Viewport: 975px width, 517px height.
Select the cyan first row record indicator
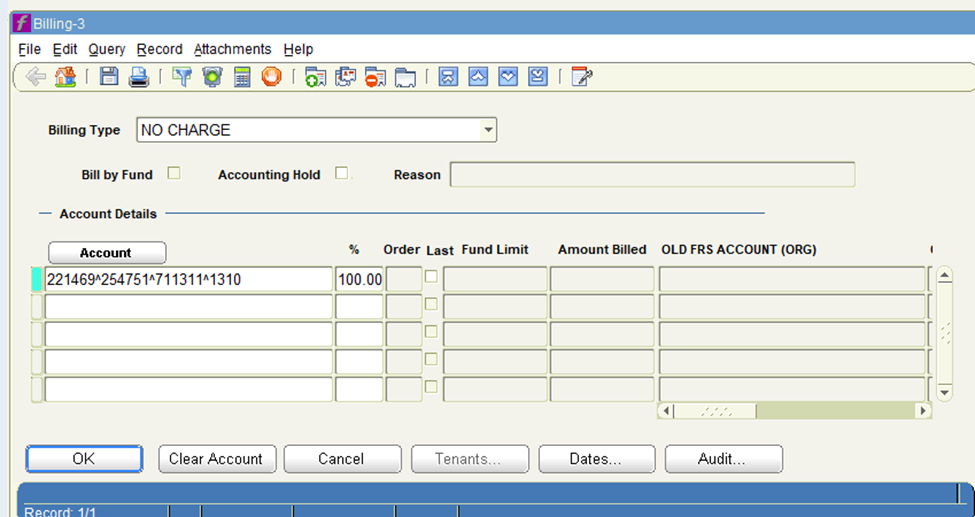pyautogui.click(x=37, y=279)
